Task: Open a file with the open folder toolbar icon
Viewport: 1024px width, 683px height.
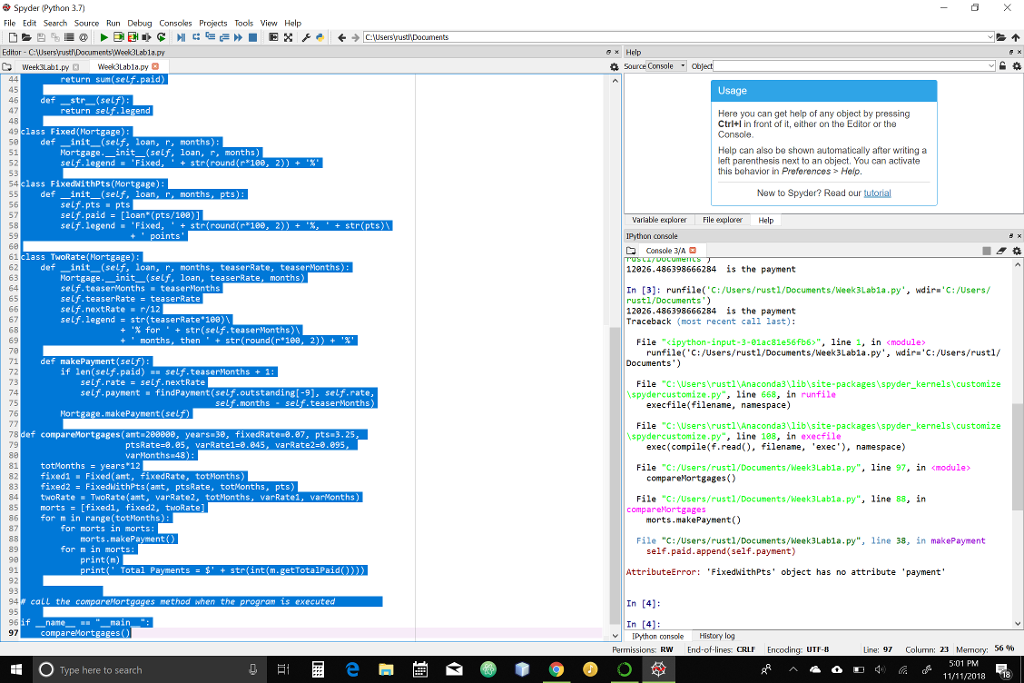Action: click(x=27, y=37)
